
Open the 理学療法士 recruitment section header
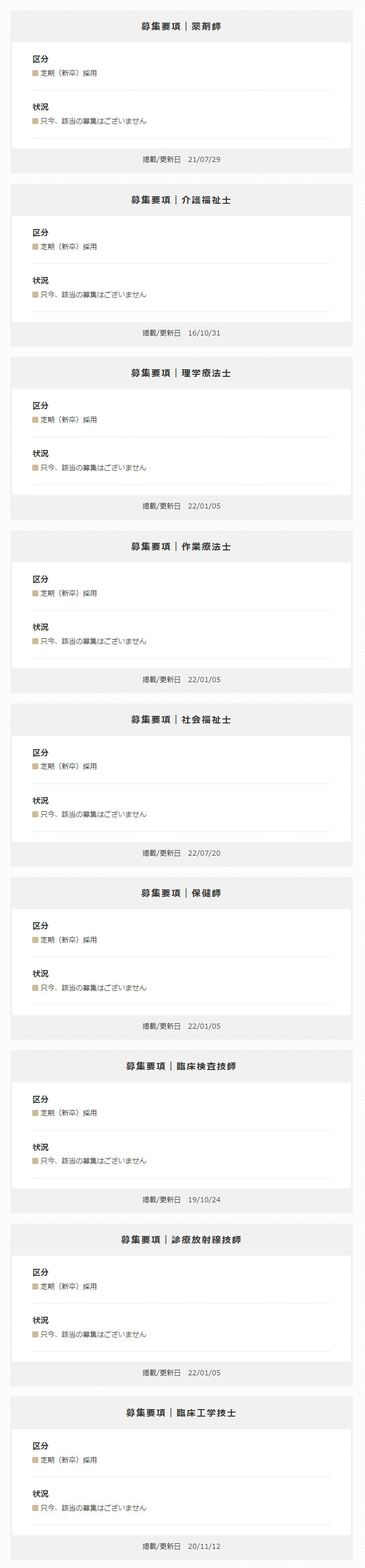point(181,373)
